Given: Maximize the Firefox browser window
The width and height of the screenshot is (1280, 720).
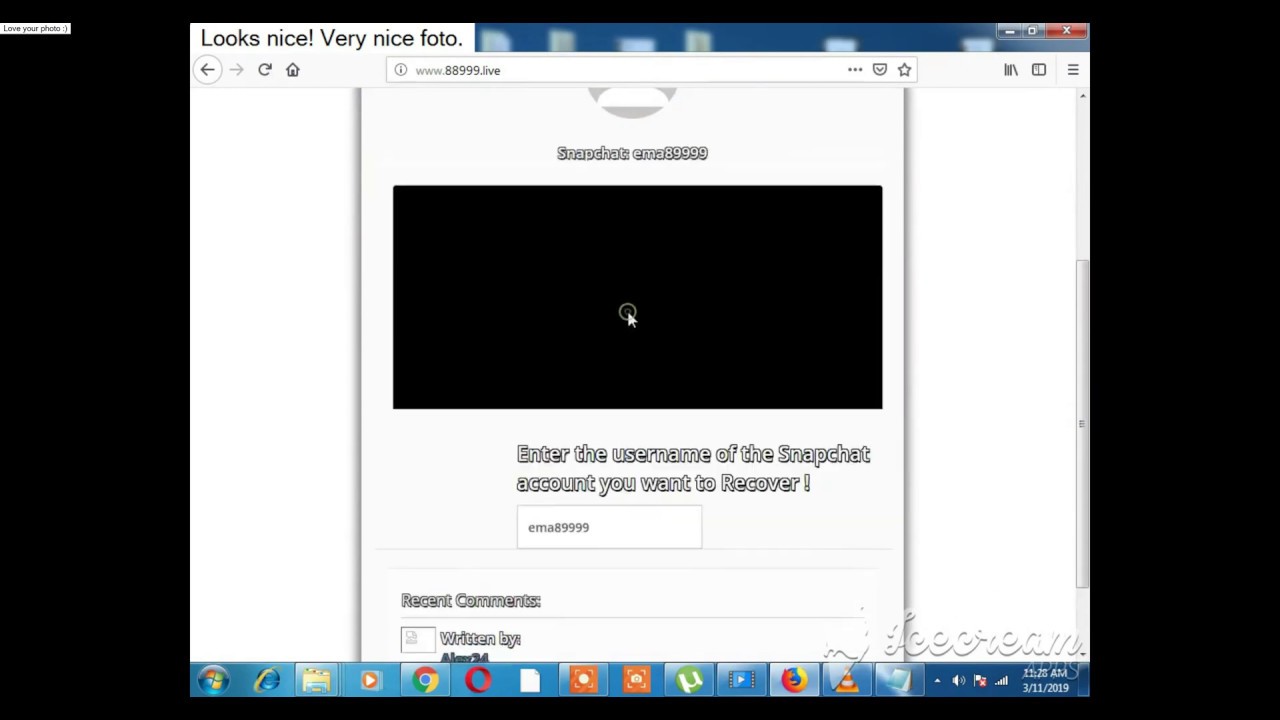Looking at the screenshot, I should pos(1032,31).
